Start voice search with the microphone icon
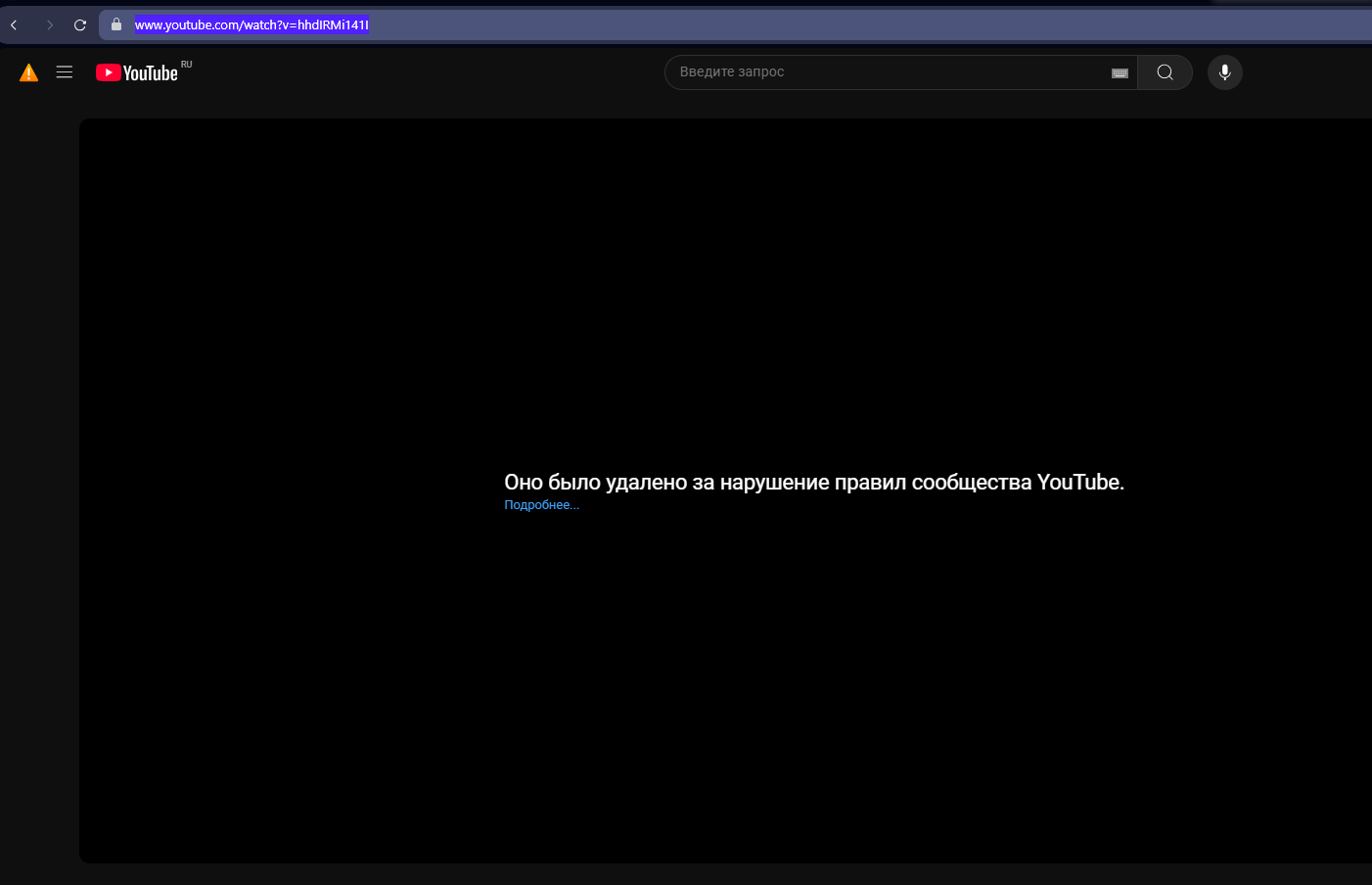This screenshot has width=1372, height=885. pos(1225,72)
